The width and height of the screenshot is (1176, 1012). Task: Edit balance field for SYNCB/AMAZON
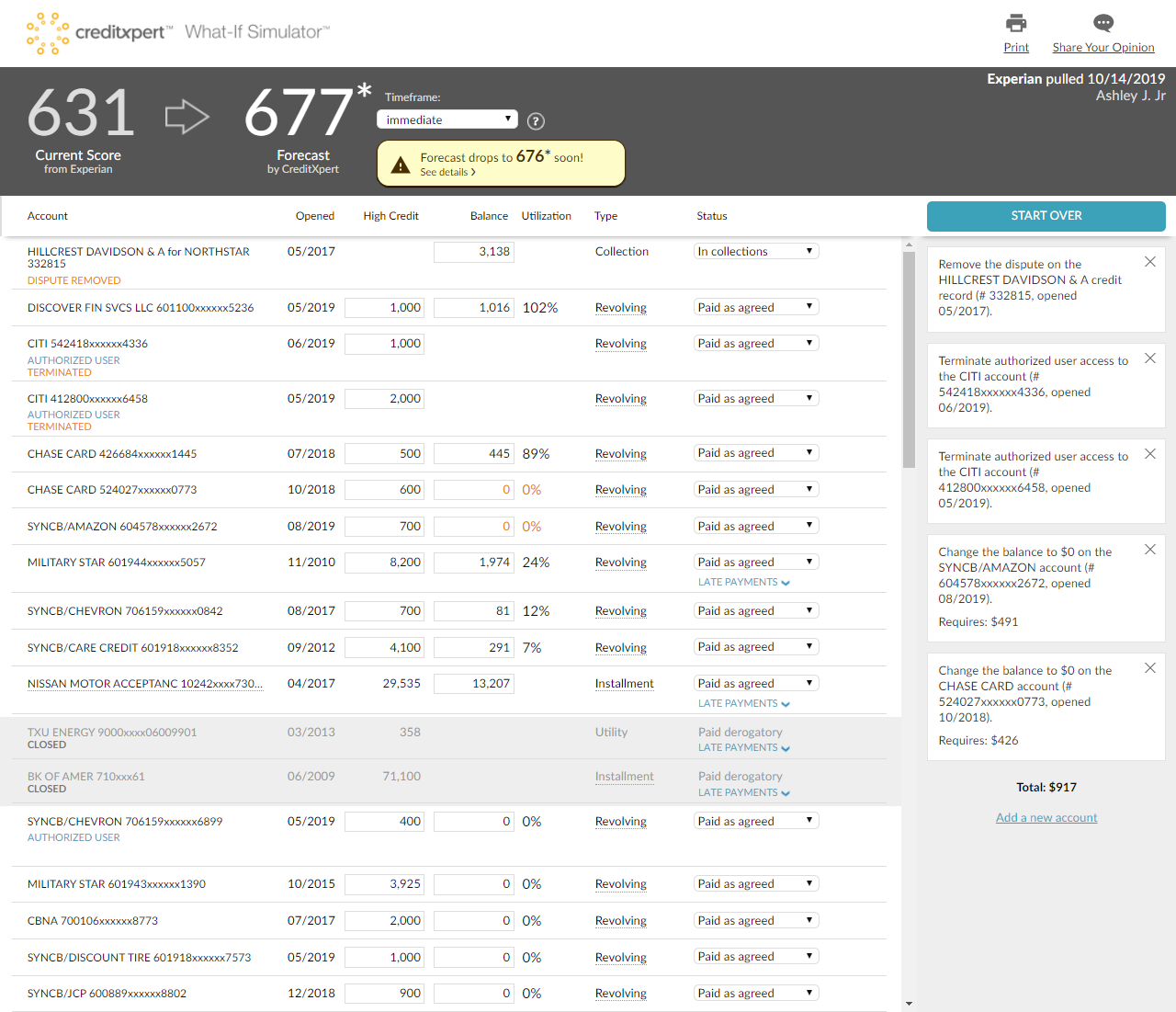pyautogui.click(x=474, y=527)
